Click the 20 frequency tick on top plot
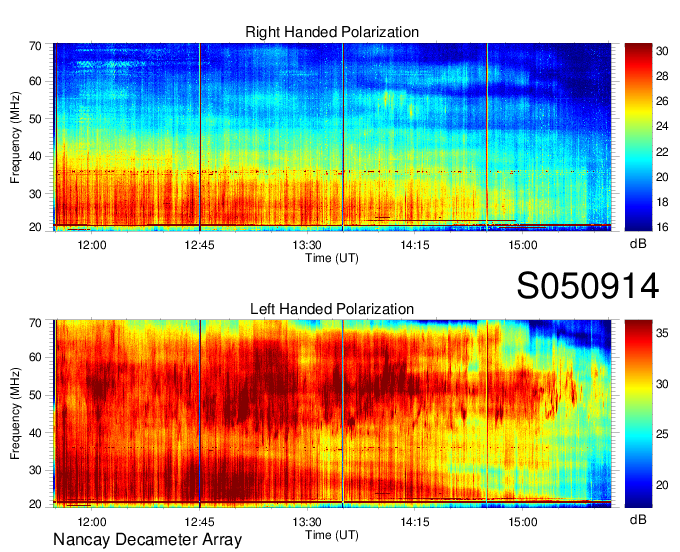This screenshot has width=680, height=552. [x=36, y=227]
